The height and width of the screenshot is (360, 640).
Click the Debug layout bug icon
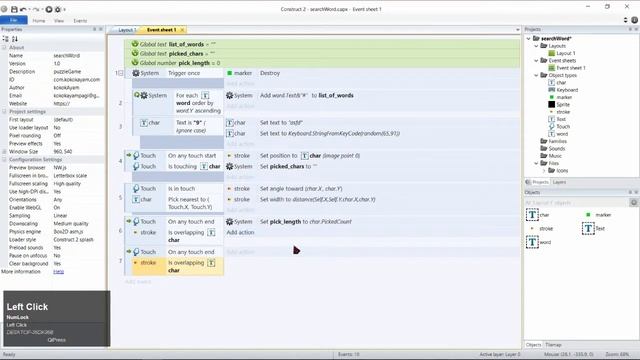pos(58,9)
